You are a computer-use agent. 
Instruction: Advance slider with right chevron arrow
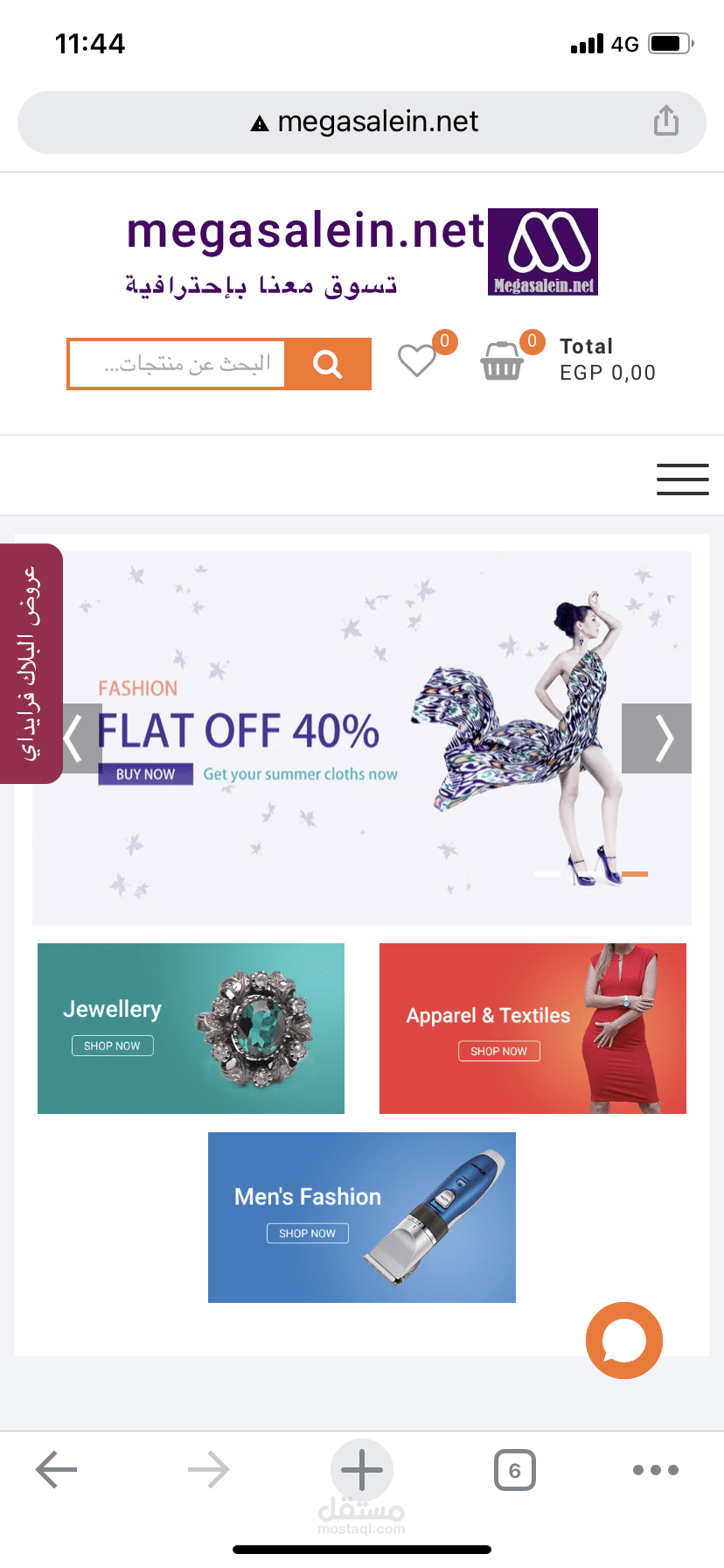[x=657, y=738]
